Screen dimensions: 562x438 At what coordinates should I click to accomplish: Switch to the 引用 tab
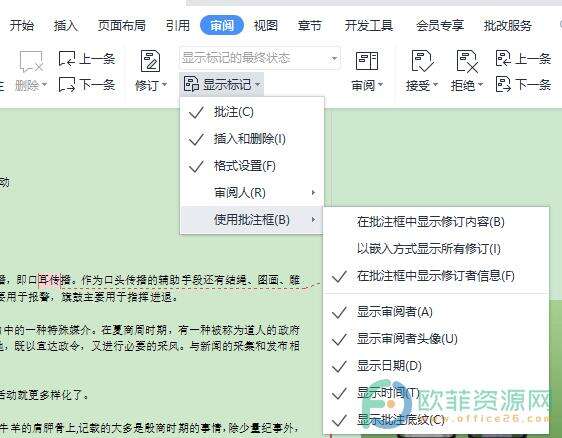[x=178, y=25]
